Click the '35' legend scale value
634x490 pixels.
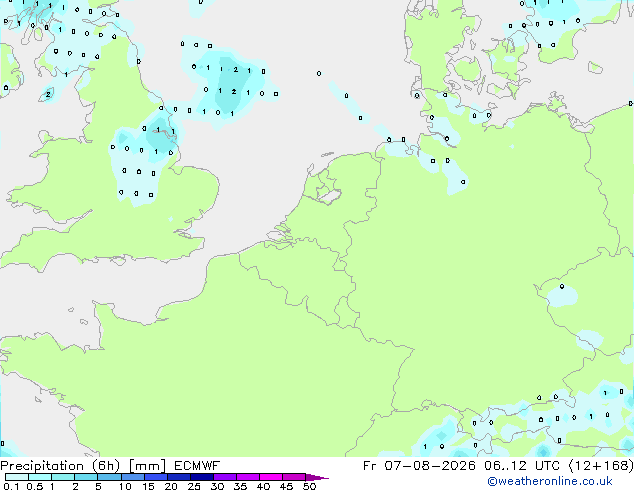[240, 486]
